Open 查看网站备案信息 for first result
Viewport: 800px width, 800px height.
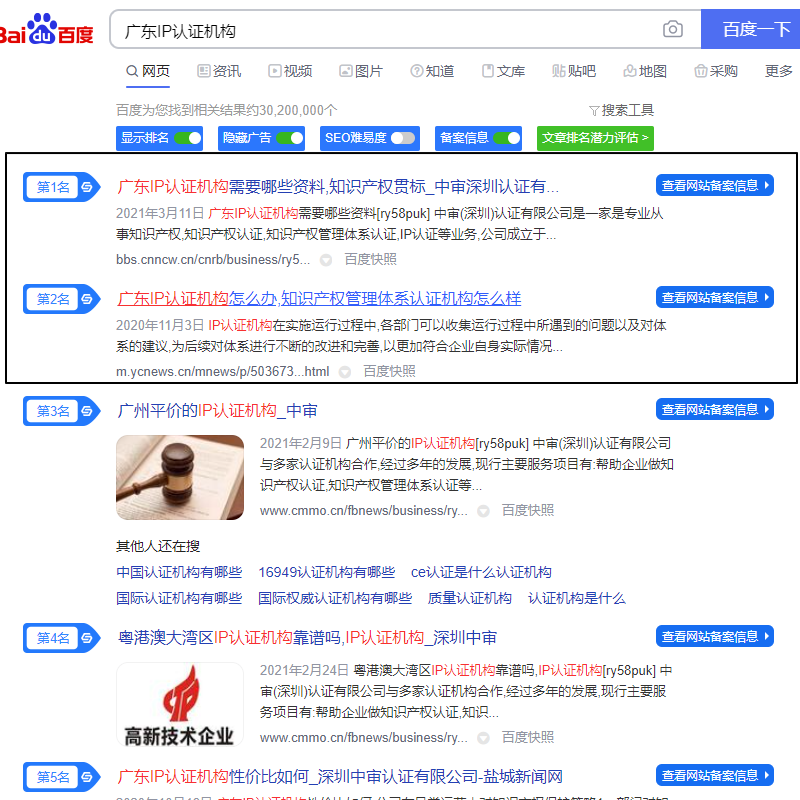[715, 185]
